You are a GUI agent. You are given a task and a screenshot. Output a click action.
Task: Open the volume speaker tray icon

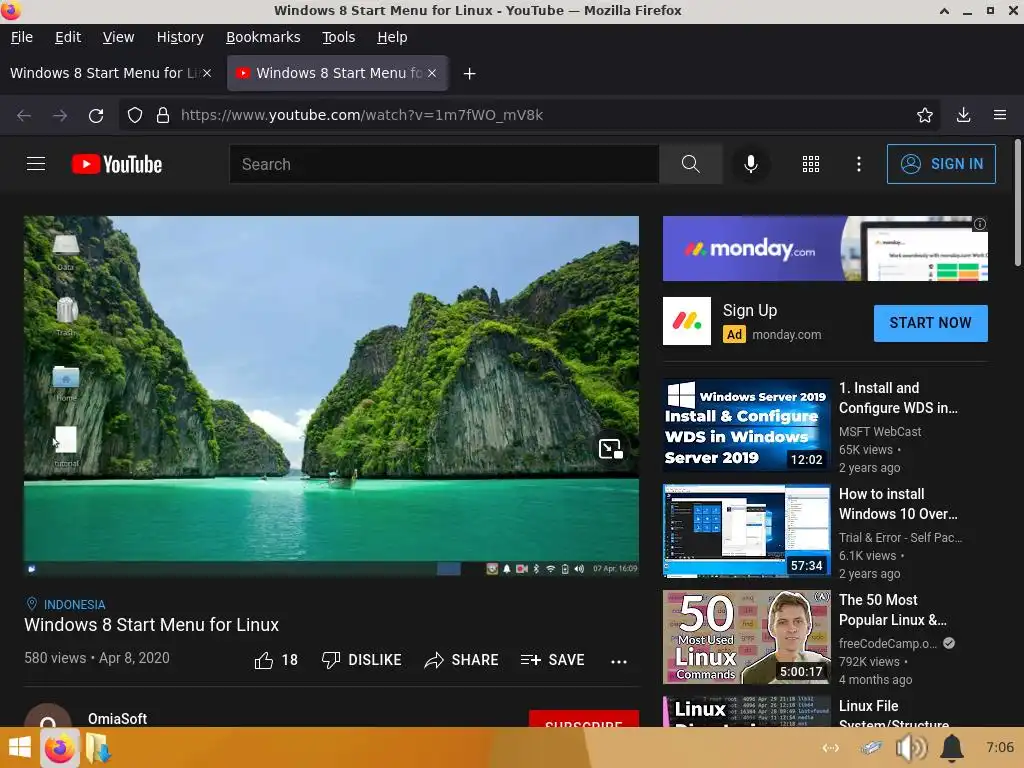pyautogui.click(x=911, y=748)
